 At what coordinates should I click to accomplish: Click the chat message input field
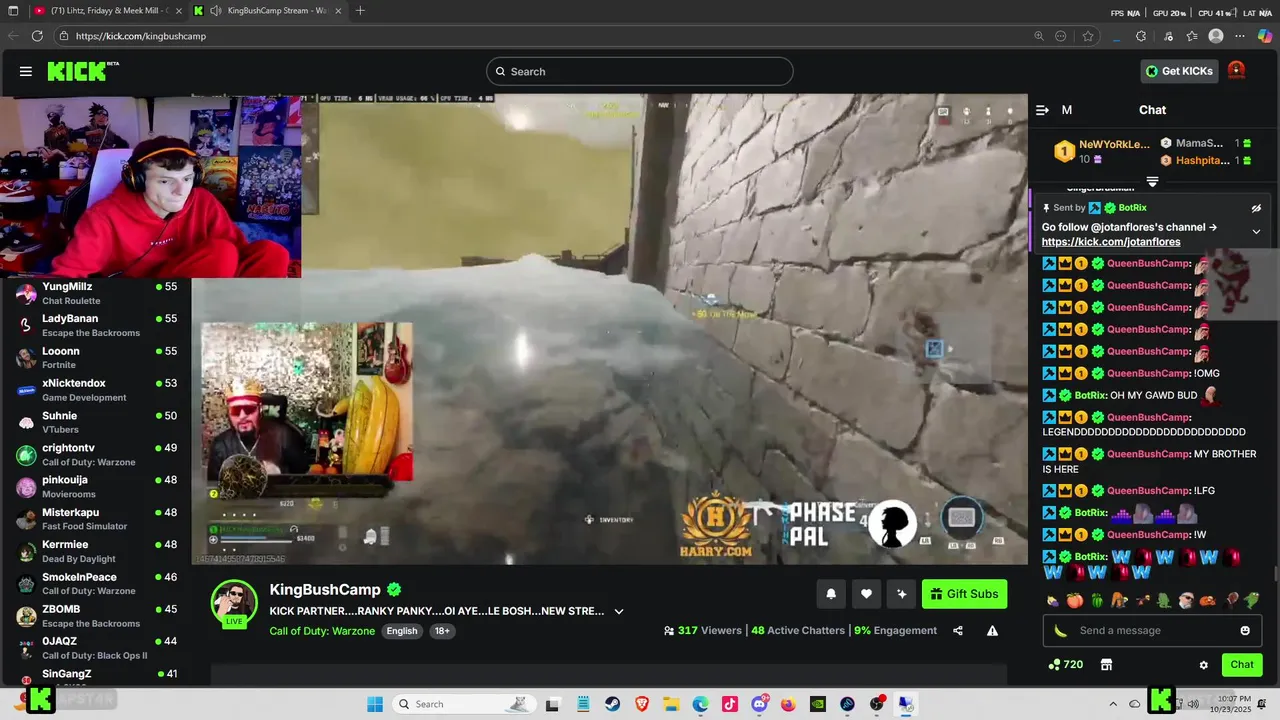click(1152, 631)
